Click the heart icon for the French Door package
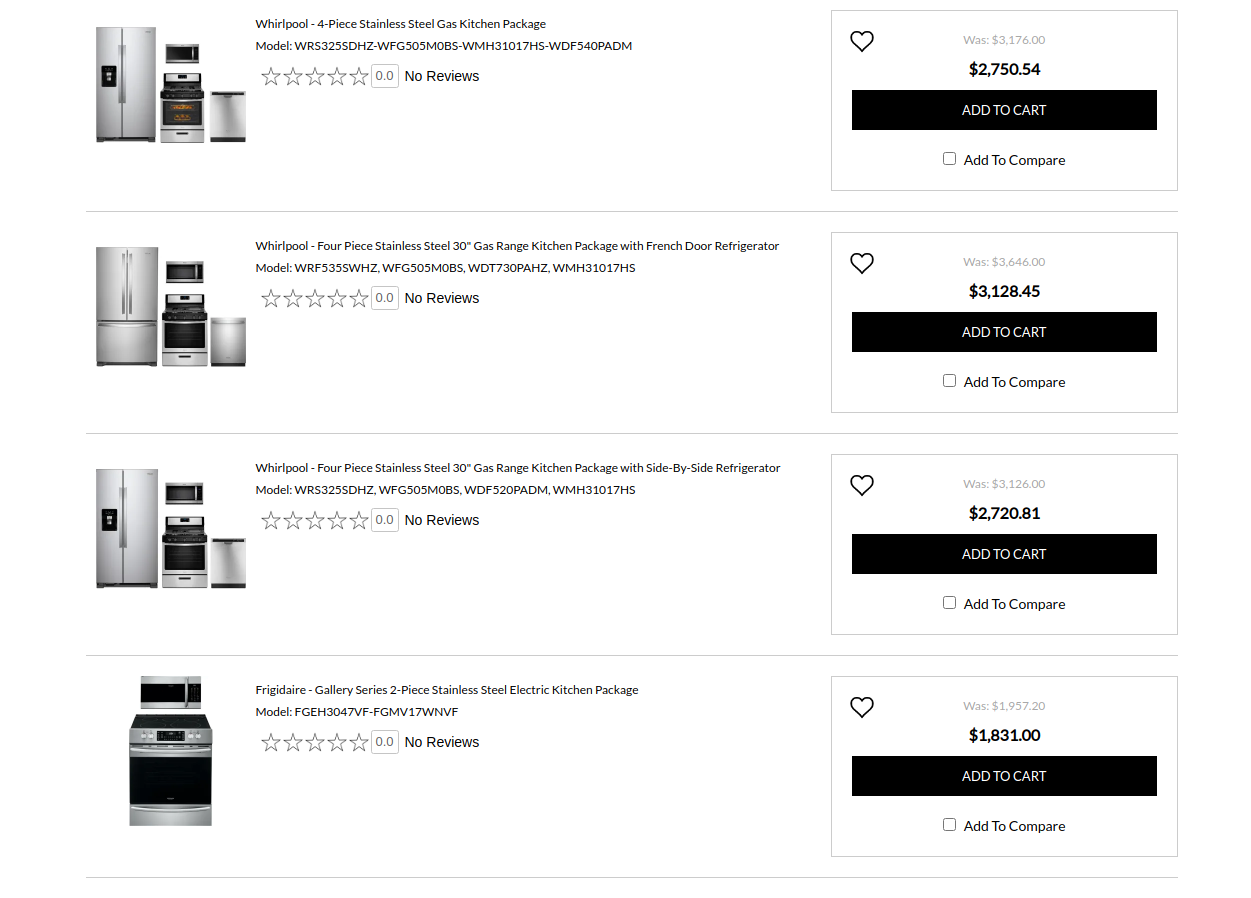The width and height of the screenshot is (1251, 898). click(861, 263)
